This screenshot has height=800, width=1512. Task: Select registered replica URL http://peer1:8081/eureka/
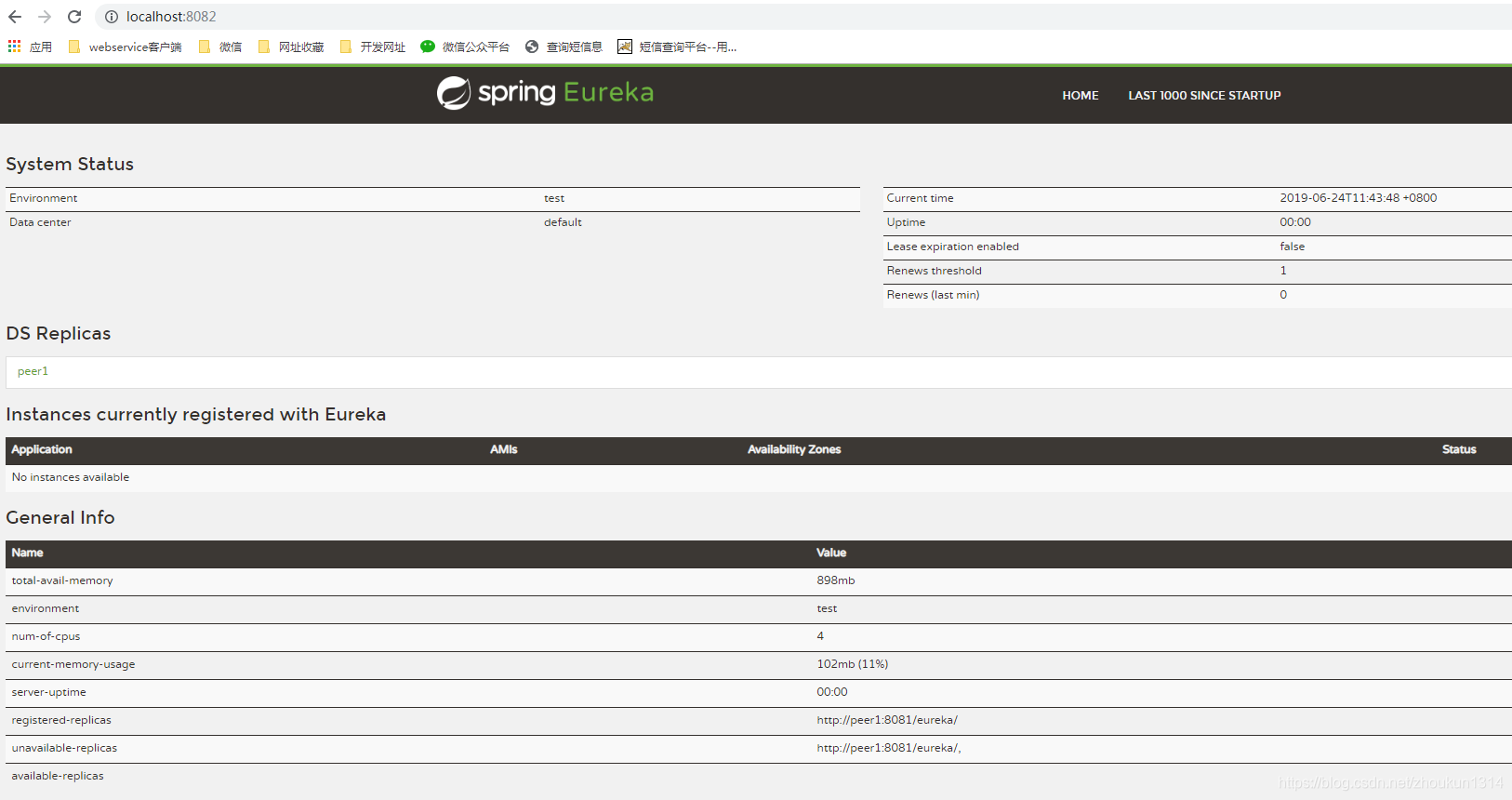click(887, 720)
